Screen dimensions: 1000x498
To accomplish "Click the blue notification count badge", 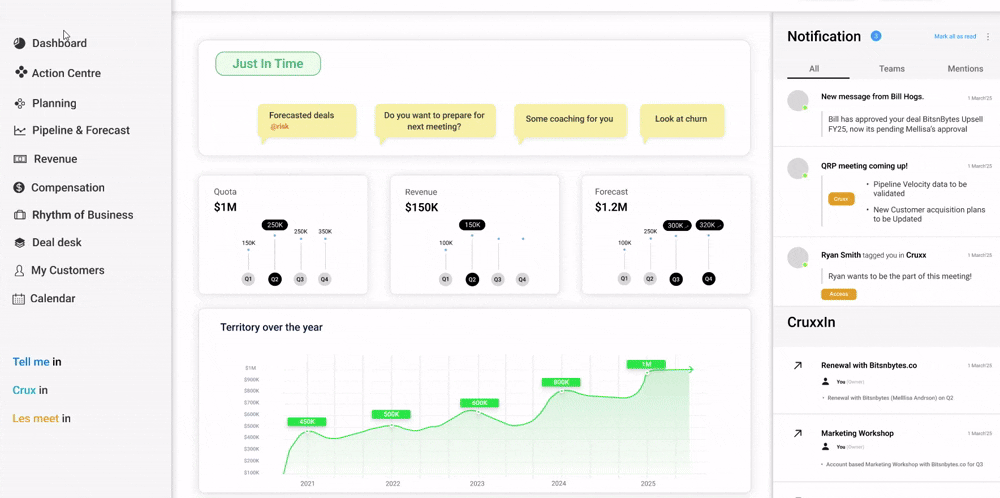I will pyautogui.click(x=876, y=36).
